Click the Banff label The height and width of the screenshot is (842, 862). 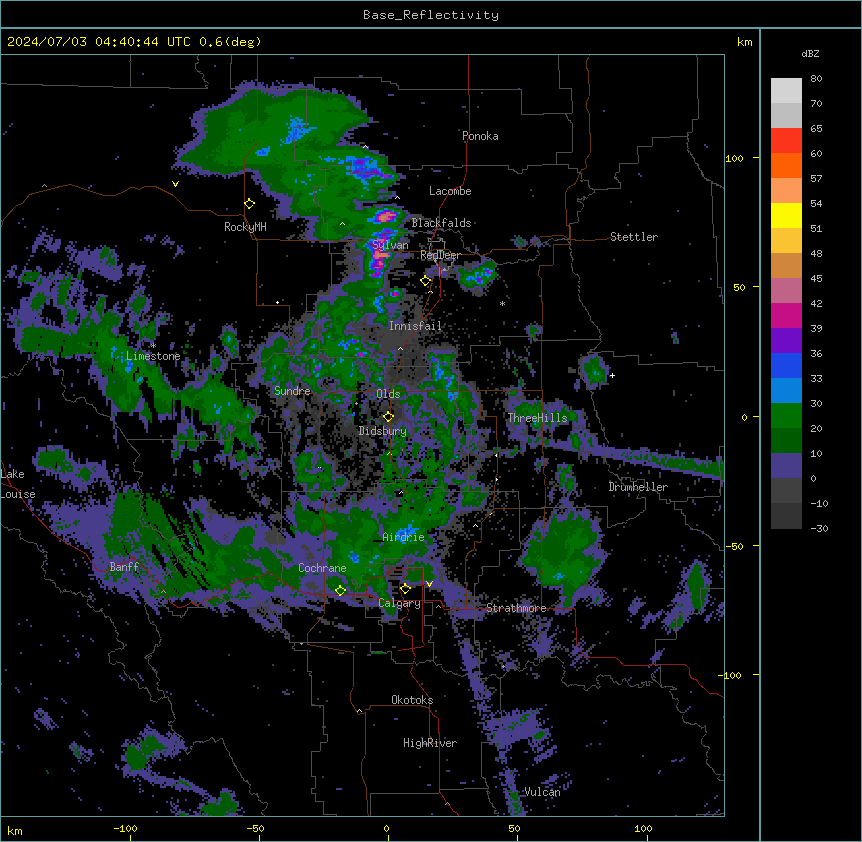124,567
